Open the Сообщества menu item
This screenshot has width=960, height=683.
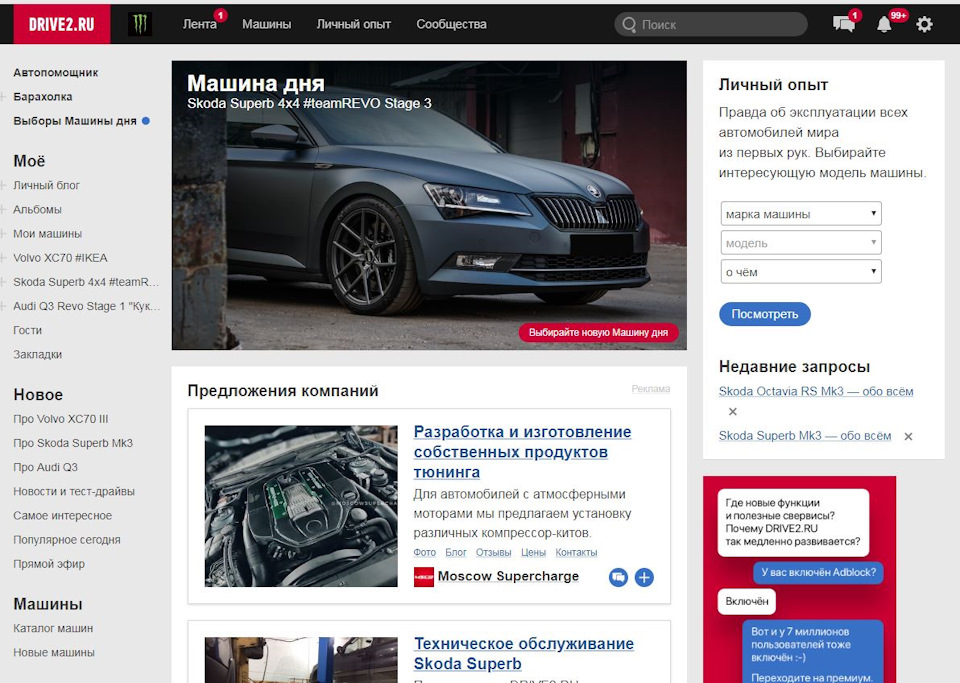click(x=451, y=24)
